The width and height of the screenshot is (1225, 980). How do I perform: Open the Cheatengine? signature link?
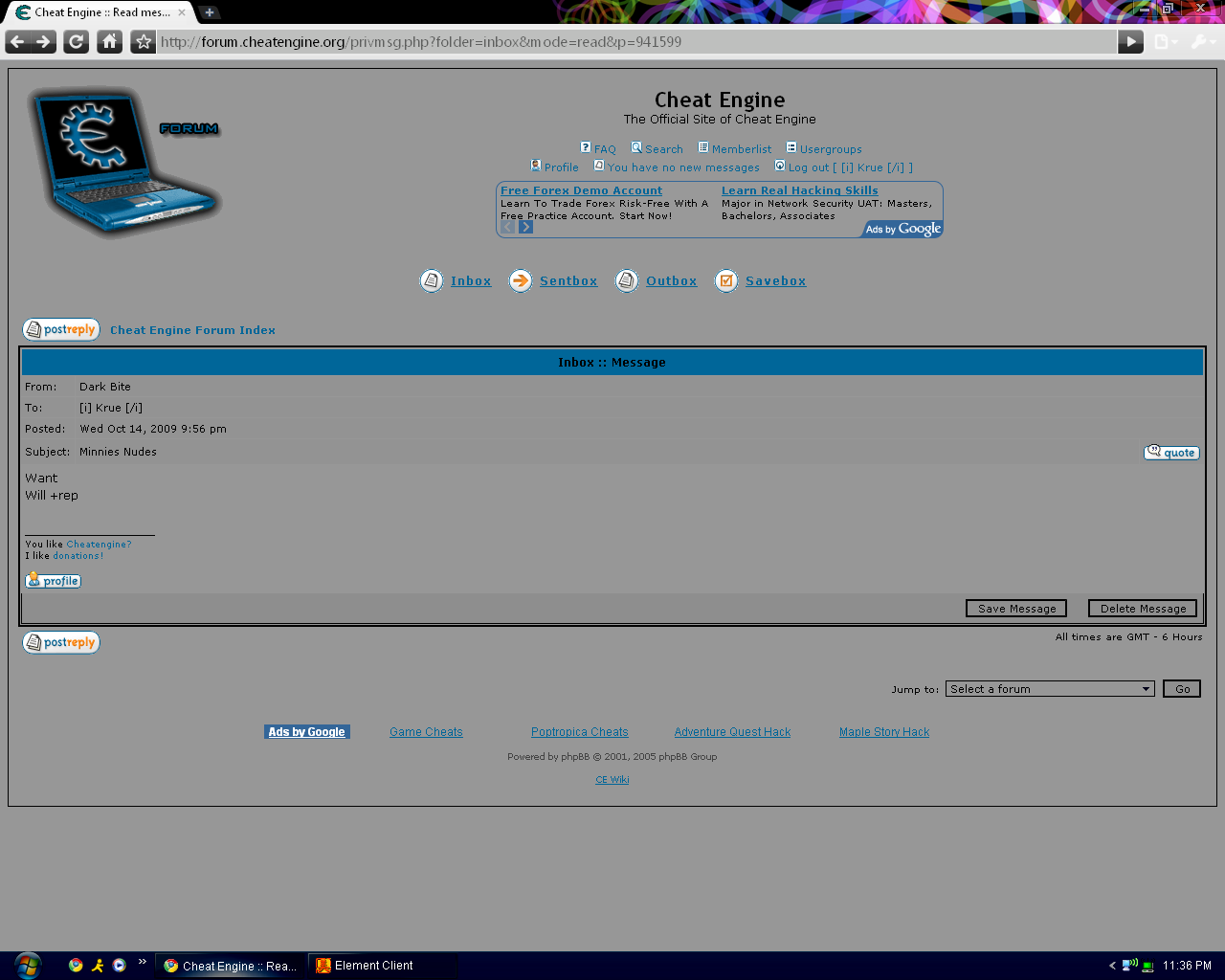99,545
